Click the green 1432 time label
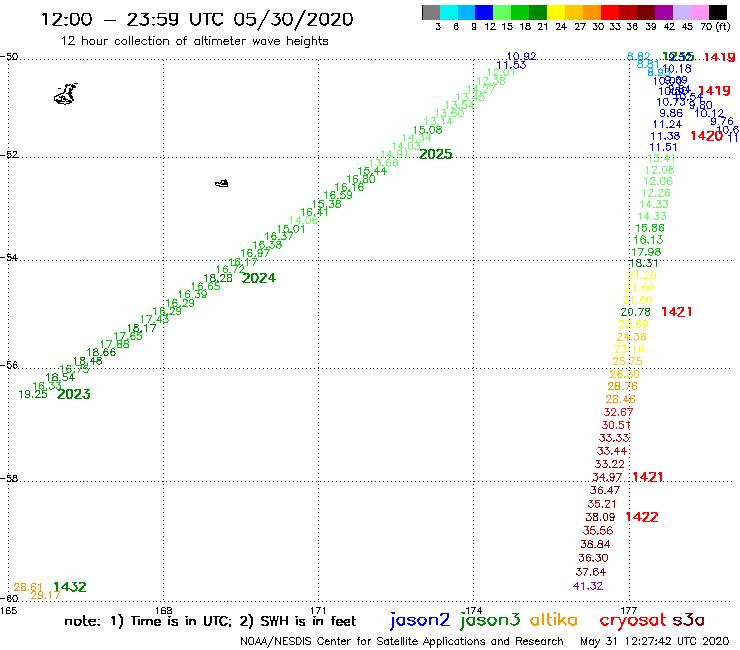The width and height of the screenshot is (740, 650). pyautogui.click(x=70, y=587)
